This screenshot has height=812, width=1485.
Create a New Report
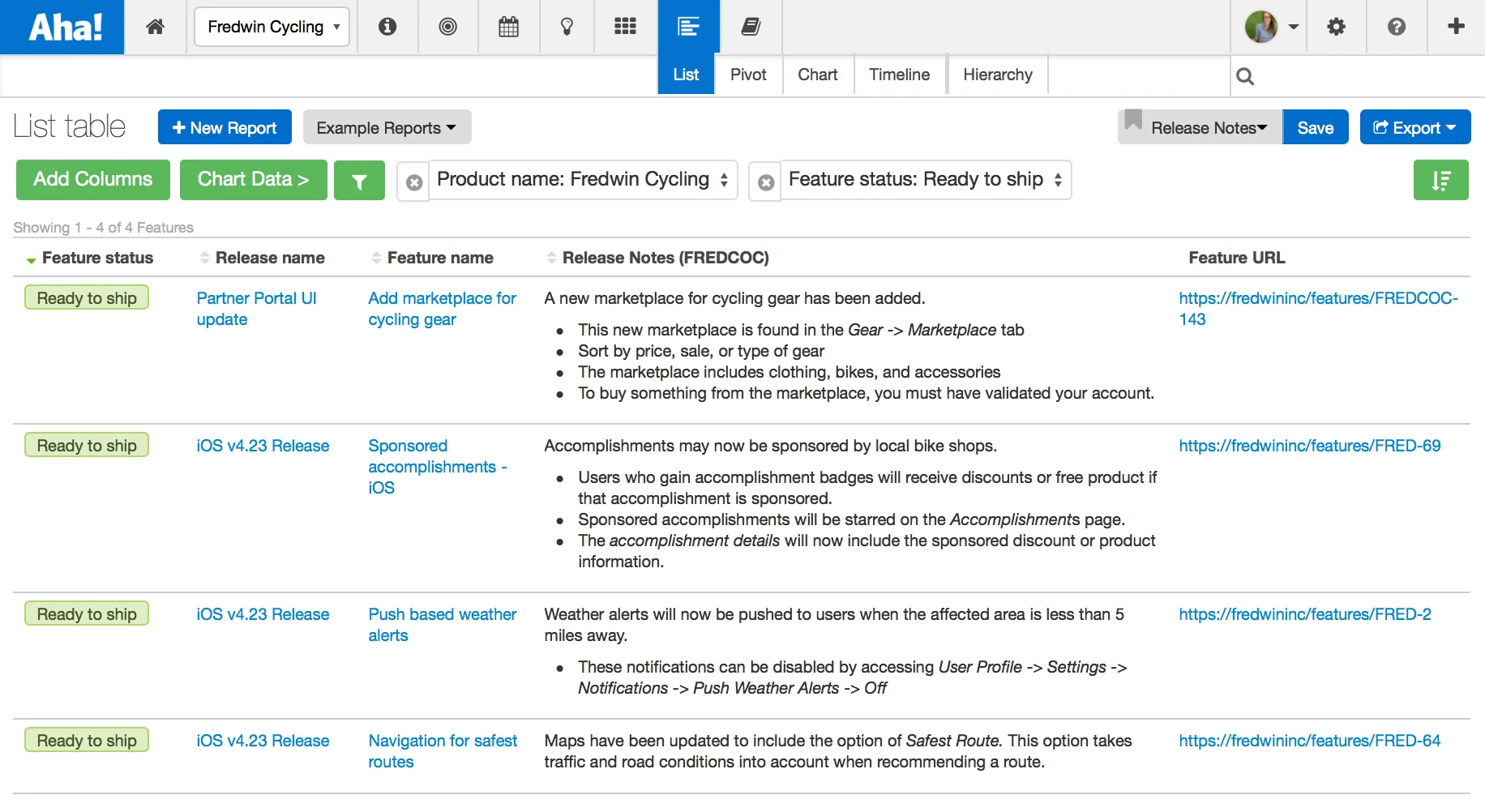tap(225, 127)
